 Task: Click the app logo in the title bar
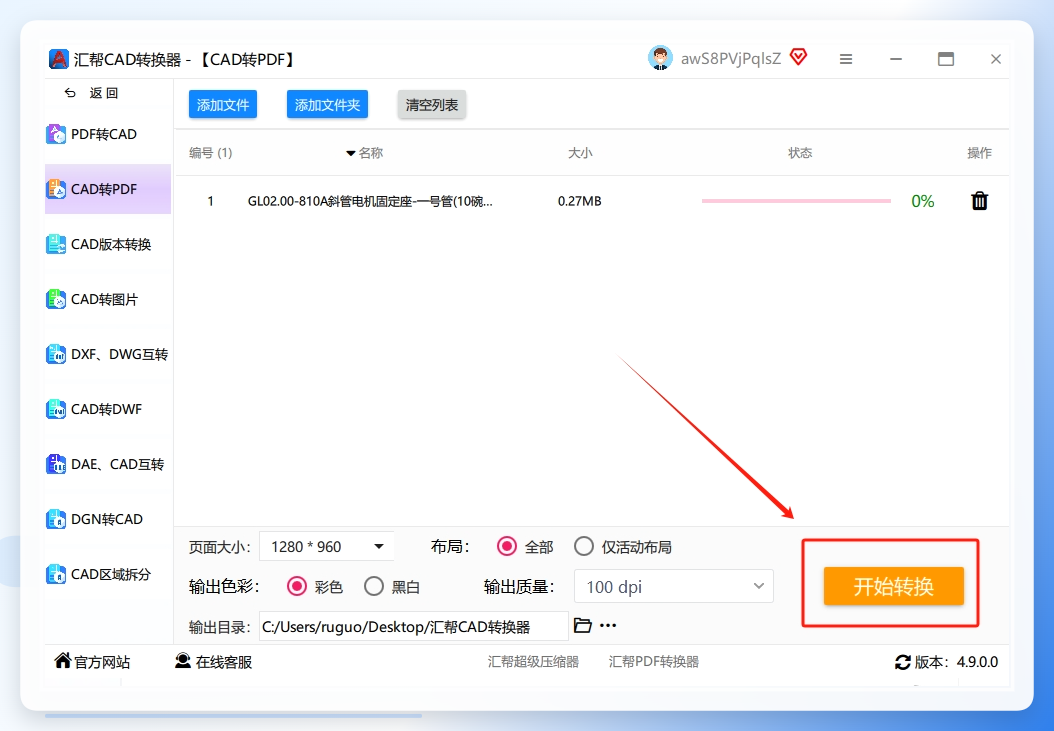click(x=59, y=59)
